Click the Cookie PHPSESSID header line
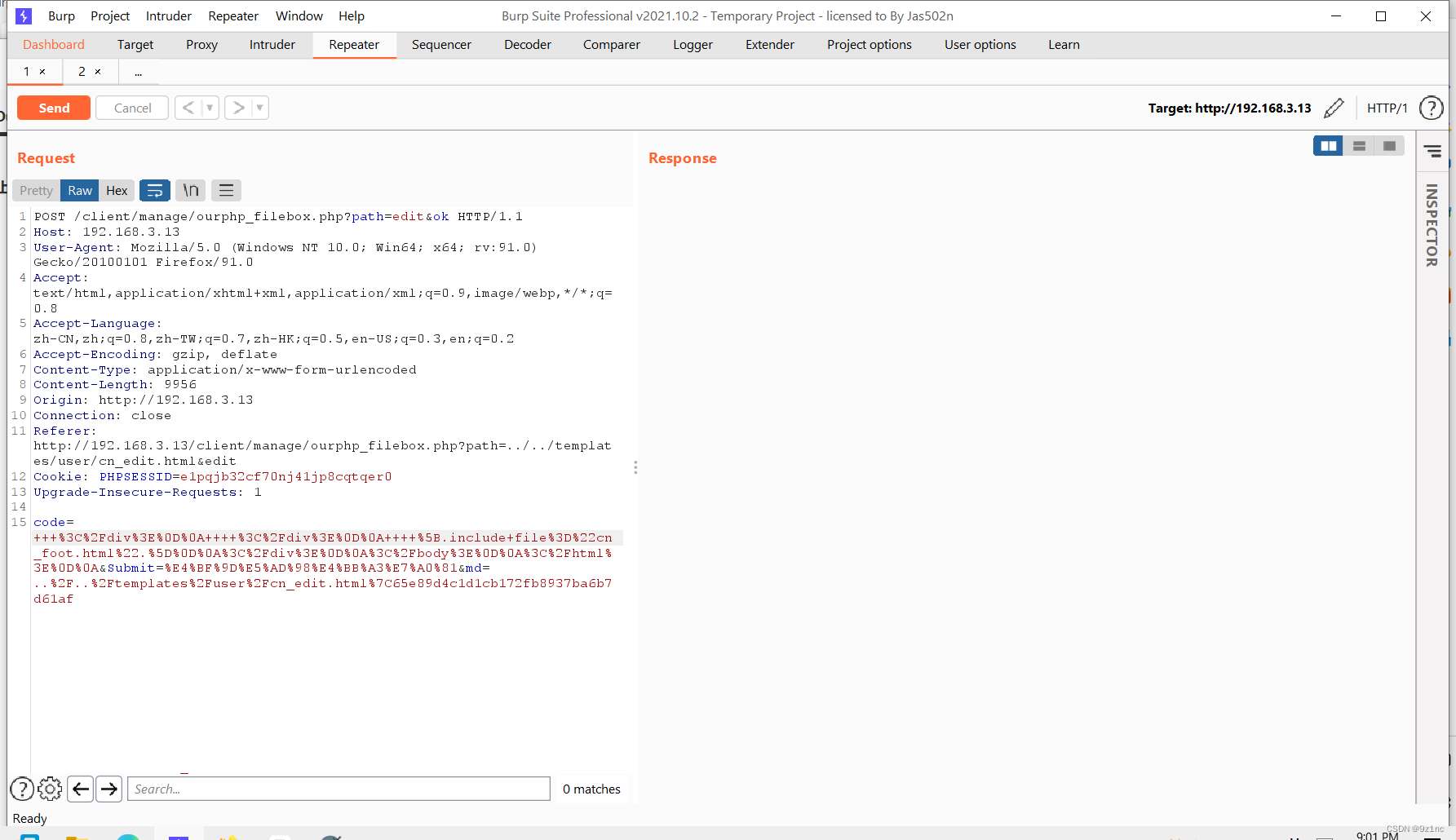Viewport: 1456px width, 840px height. 213,477
